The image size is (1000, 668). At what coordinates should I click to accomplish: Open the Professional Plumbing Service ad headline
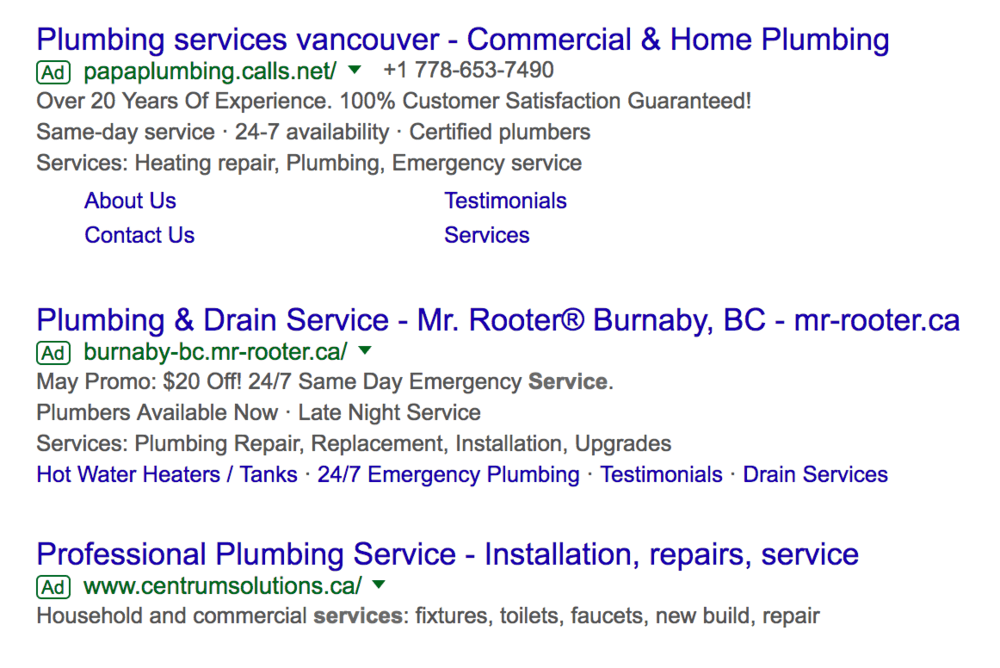pyautogui.click(x=448, y=554)
